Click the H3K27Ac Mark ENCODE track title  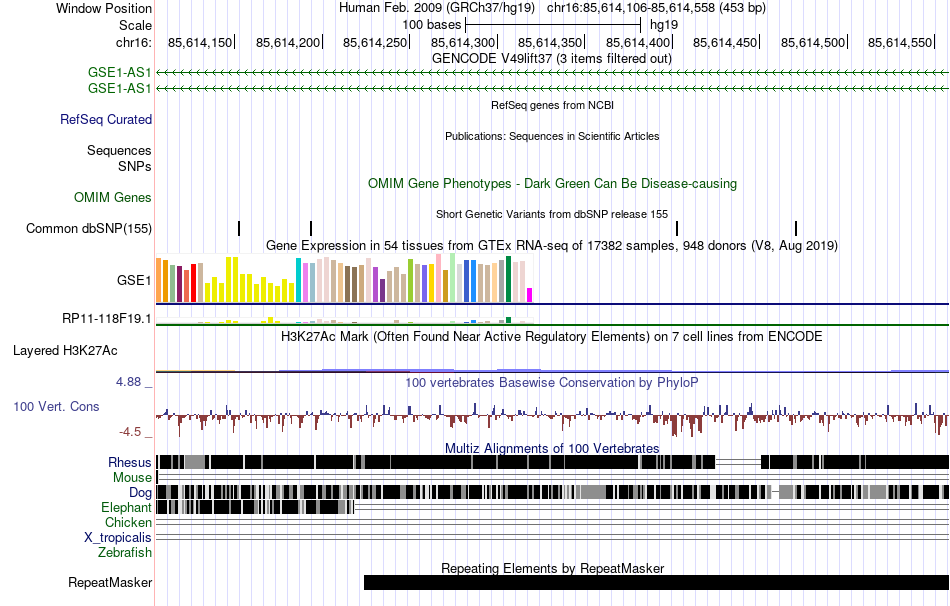[552, 336]
